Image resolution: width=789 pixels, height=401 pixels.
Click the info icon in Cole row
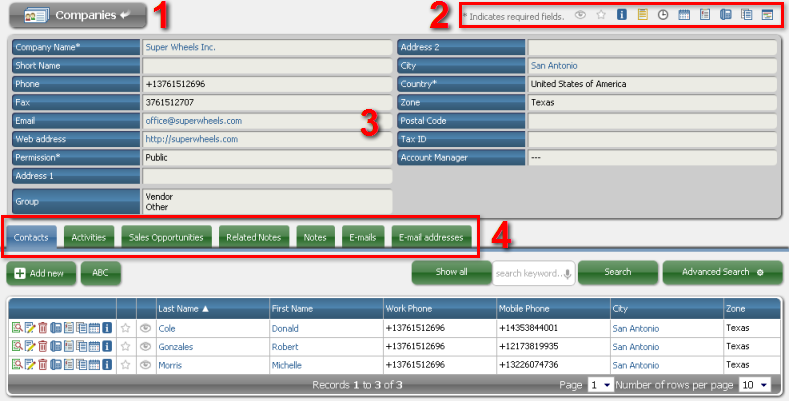pyautogui.click(x=107, y=327)
